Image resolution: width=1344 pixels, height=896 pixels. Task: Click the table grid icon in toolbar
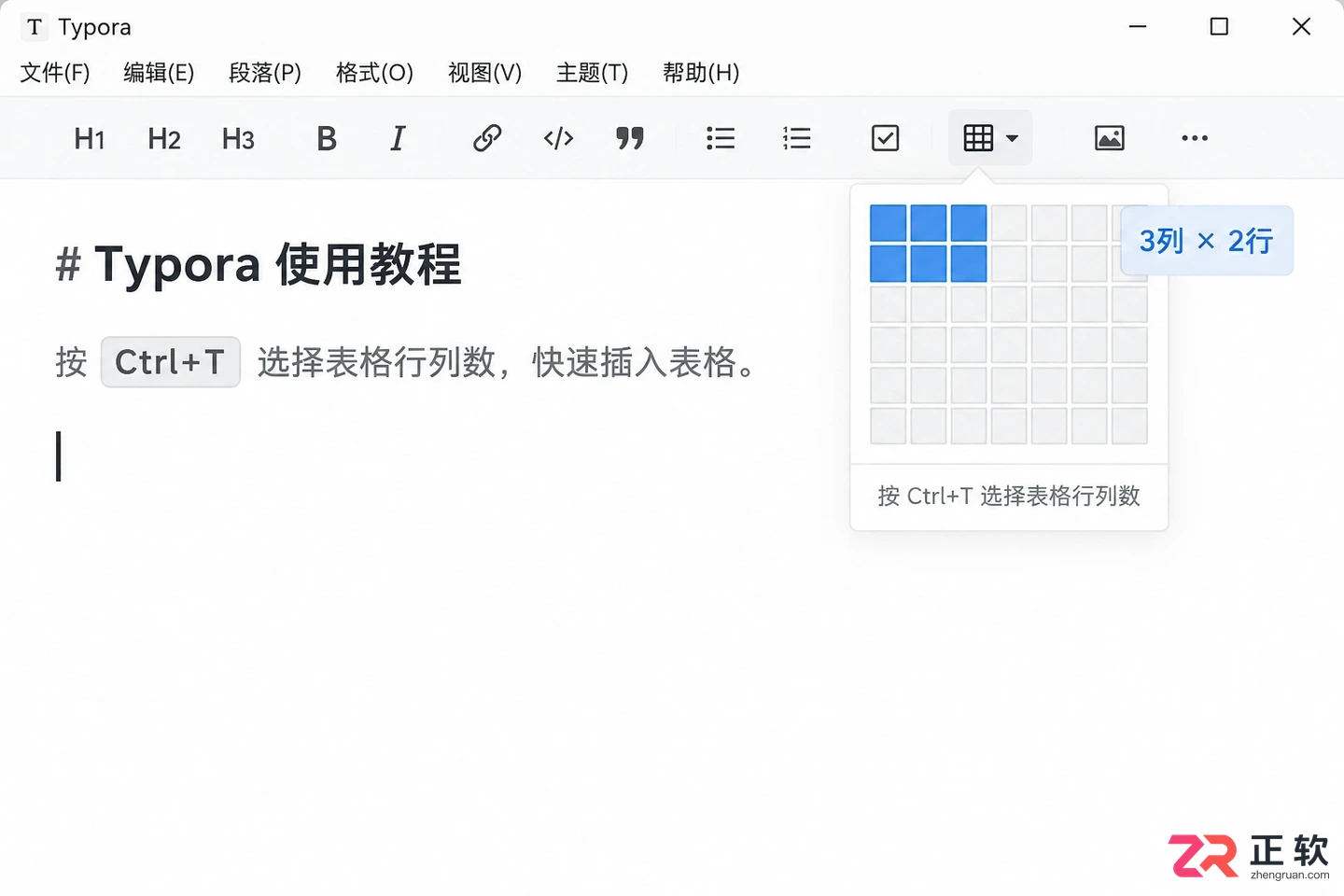pyautogui.click(x=978, y=138)
